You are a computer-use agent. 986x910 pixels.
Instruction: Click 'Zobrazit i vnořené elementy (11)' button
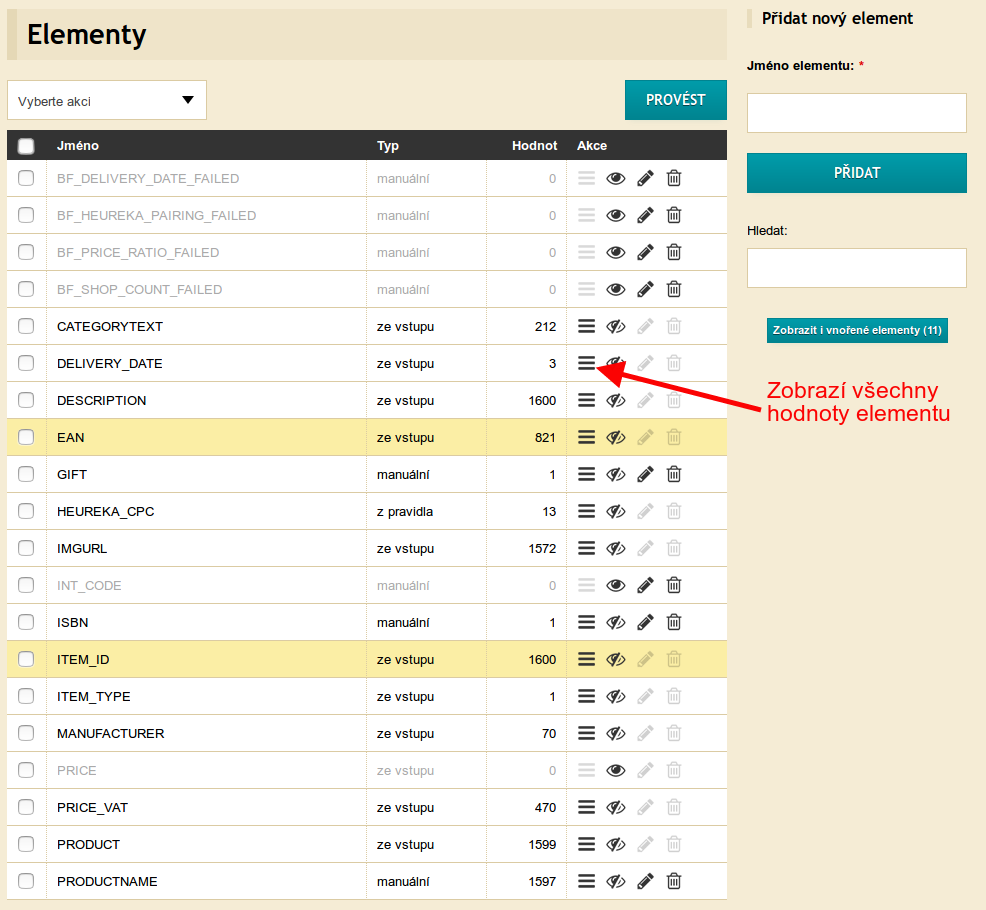coord(857,330)
